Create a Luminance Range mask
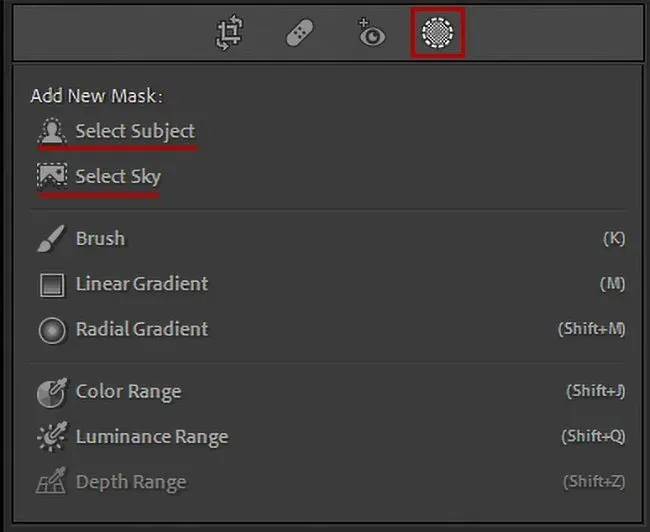 pyautogui.click(x=152, y=437)
